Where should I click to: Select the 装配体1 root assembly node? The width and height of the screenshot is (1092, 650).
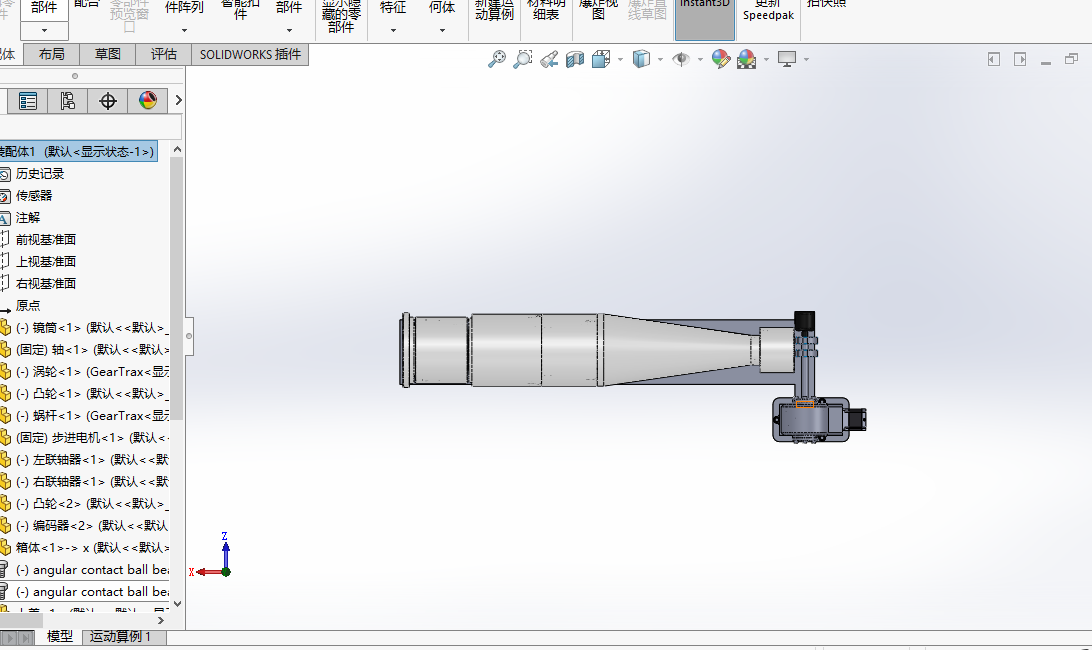(78, 151)
